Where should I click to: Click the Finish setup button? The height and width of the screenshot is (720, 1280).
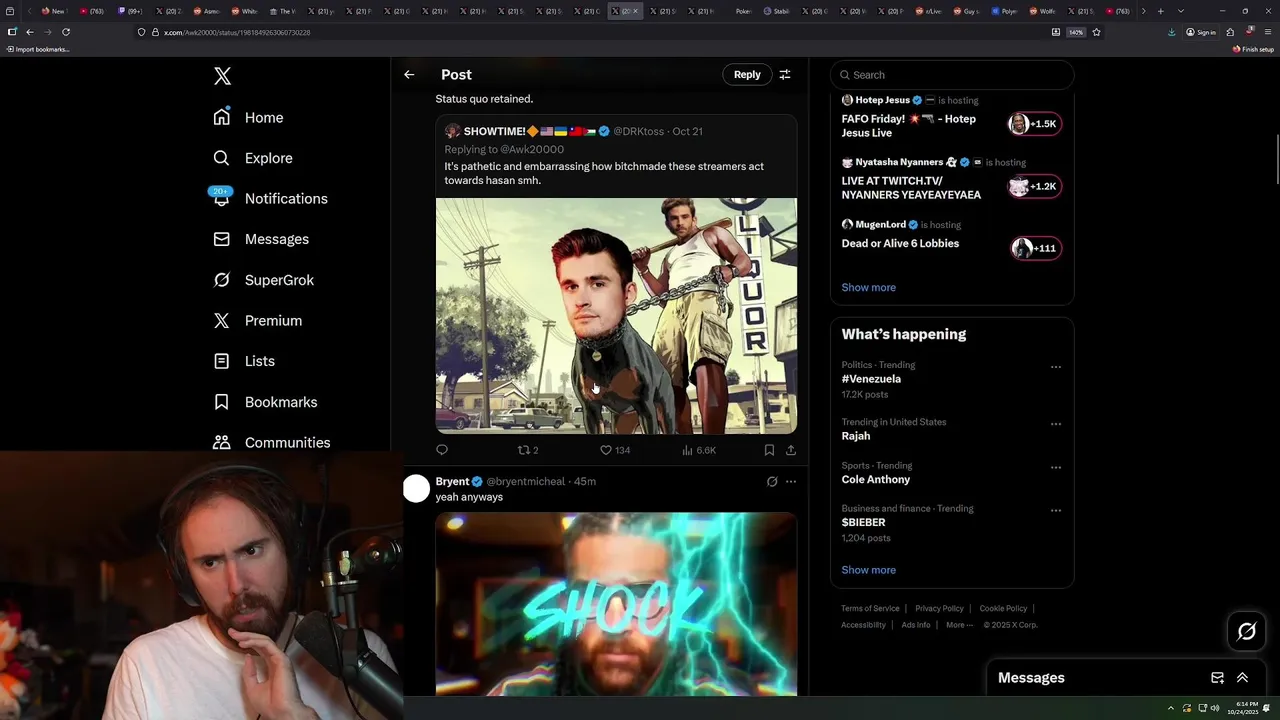(1253, 49)
